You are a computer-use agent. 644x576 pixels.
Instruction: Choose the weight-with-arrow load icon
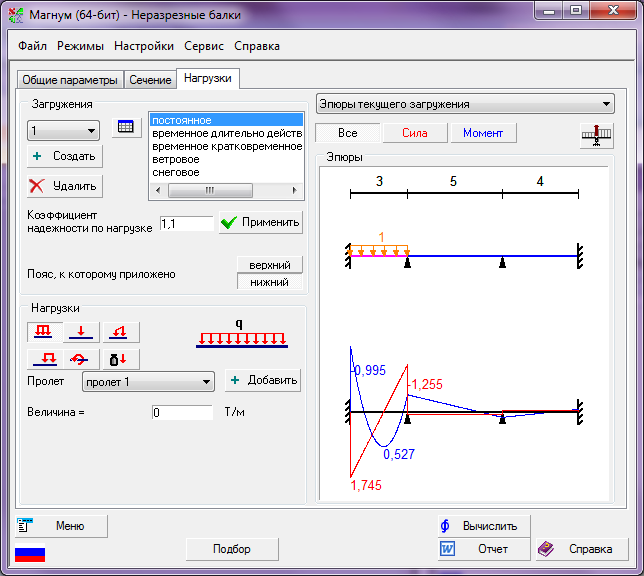[121, 359]
